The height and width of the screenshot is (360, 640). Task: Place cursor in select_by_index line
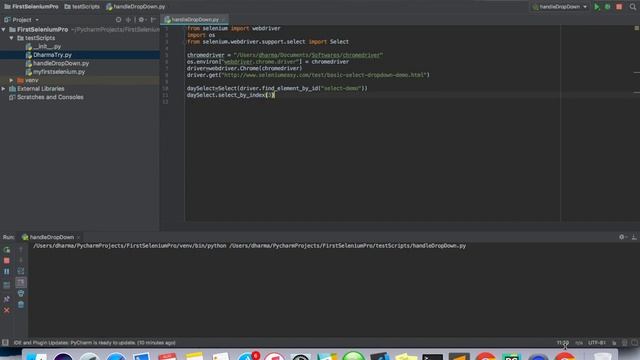tap(231, 95)
